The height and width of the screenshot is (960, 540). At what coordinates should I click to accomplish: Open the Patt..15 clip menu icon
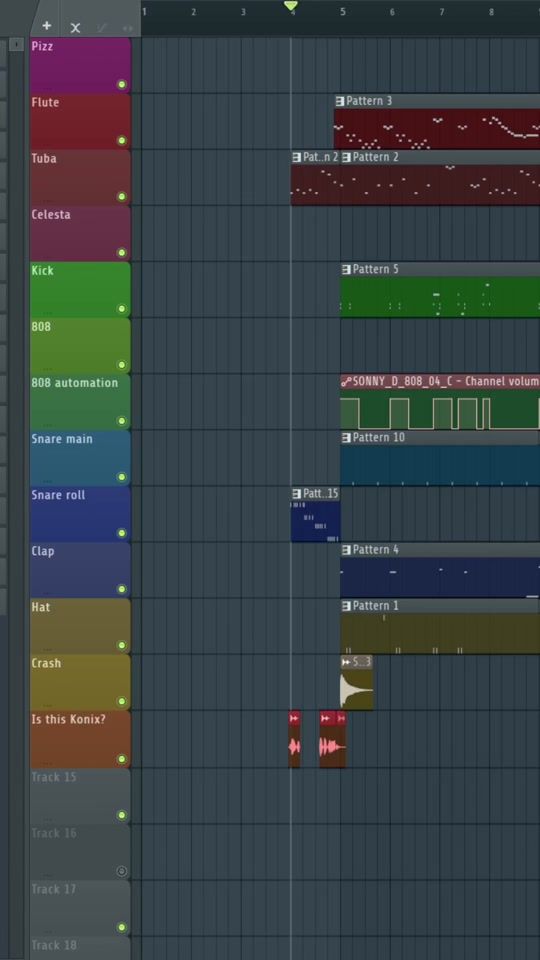click(297, 493)
